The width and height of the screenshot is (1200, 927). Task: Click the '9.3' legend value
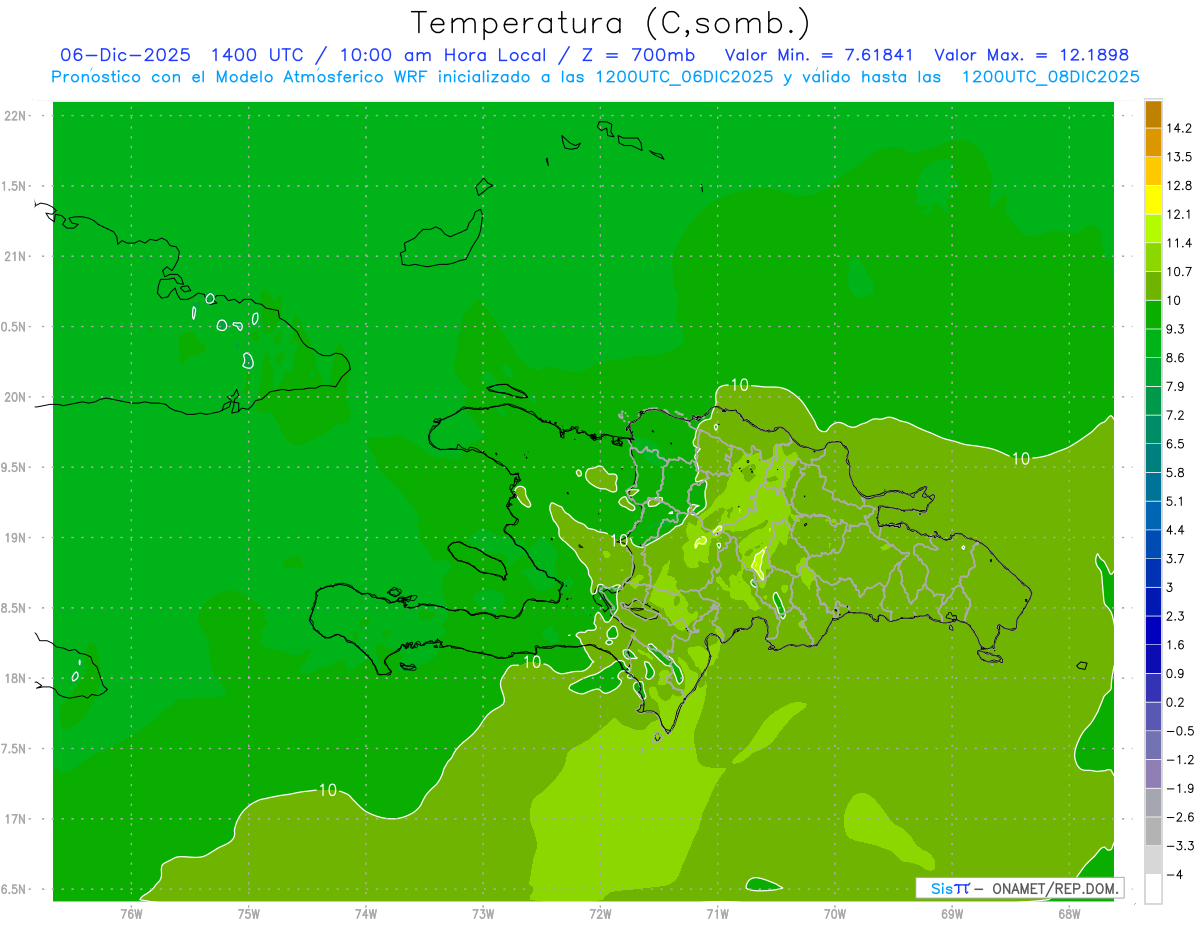tap(1176, 329)
